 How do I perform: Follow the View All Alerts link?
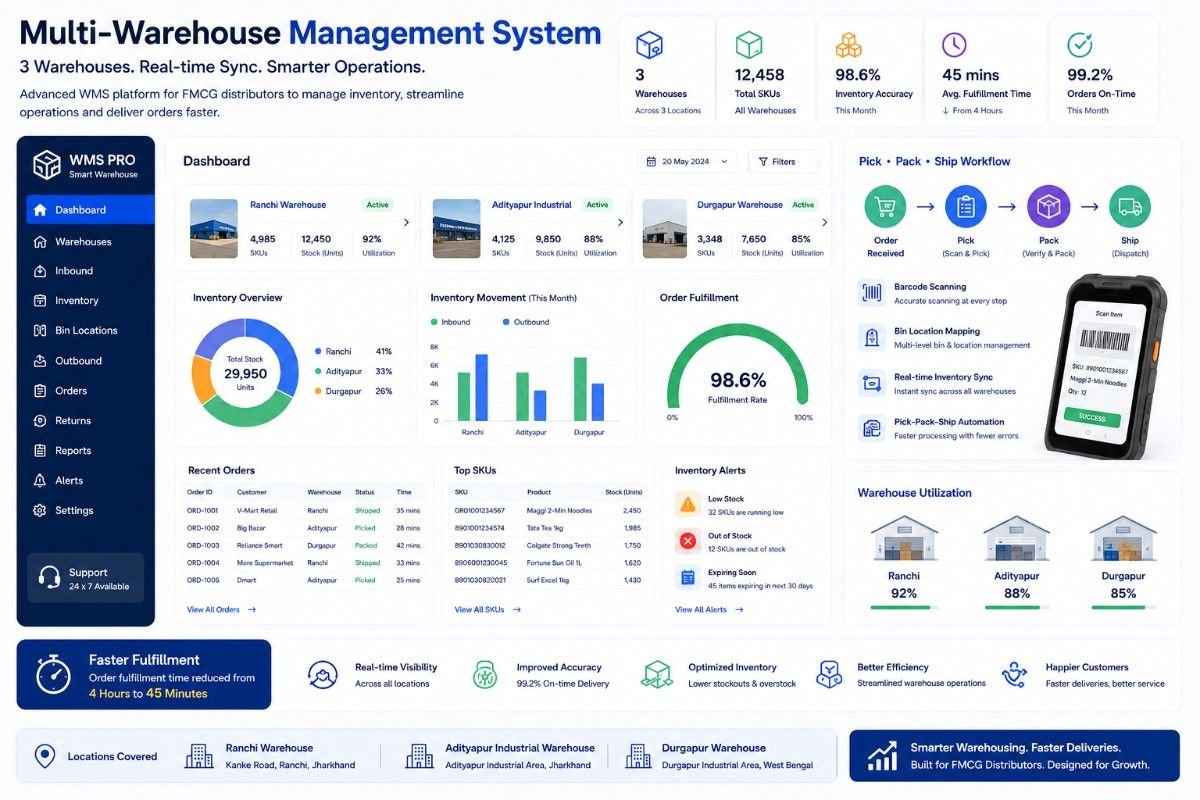(709, 609)
